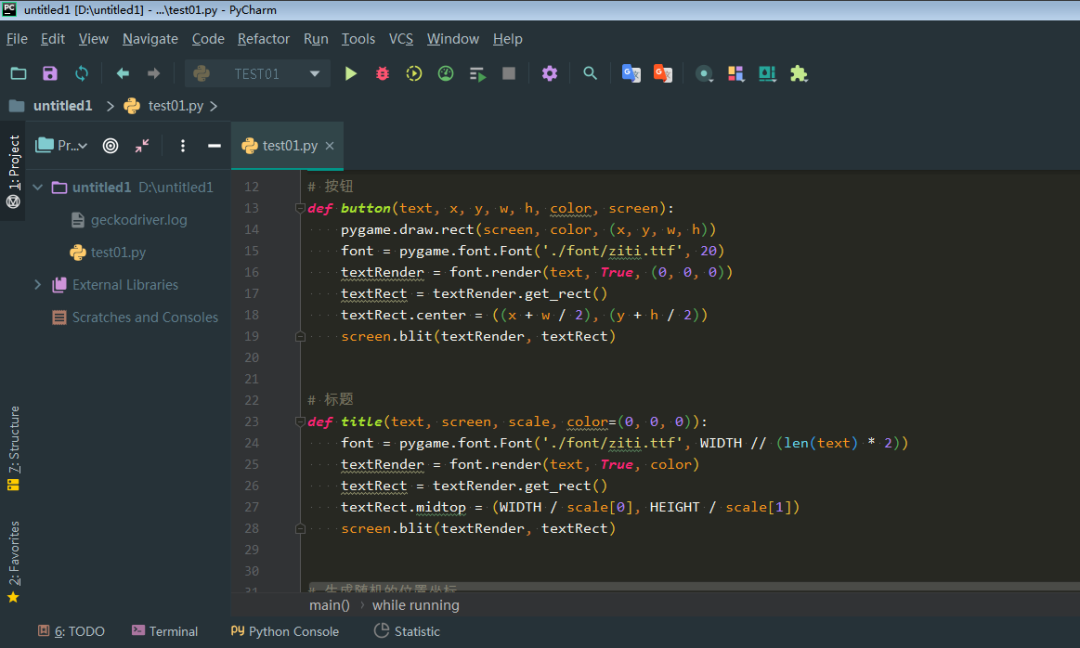Open IDE Settings via the gear icon
This screenshot has height=648, width=1080.
tap(547, 73)
